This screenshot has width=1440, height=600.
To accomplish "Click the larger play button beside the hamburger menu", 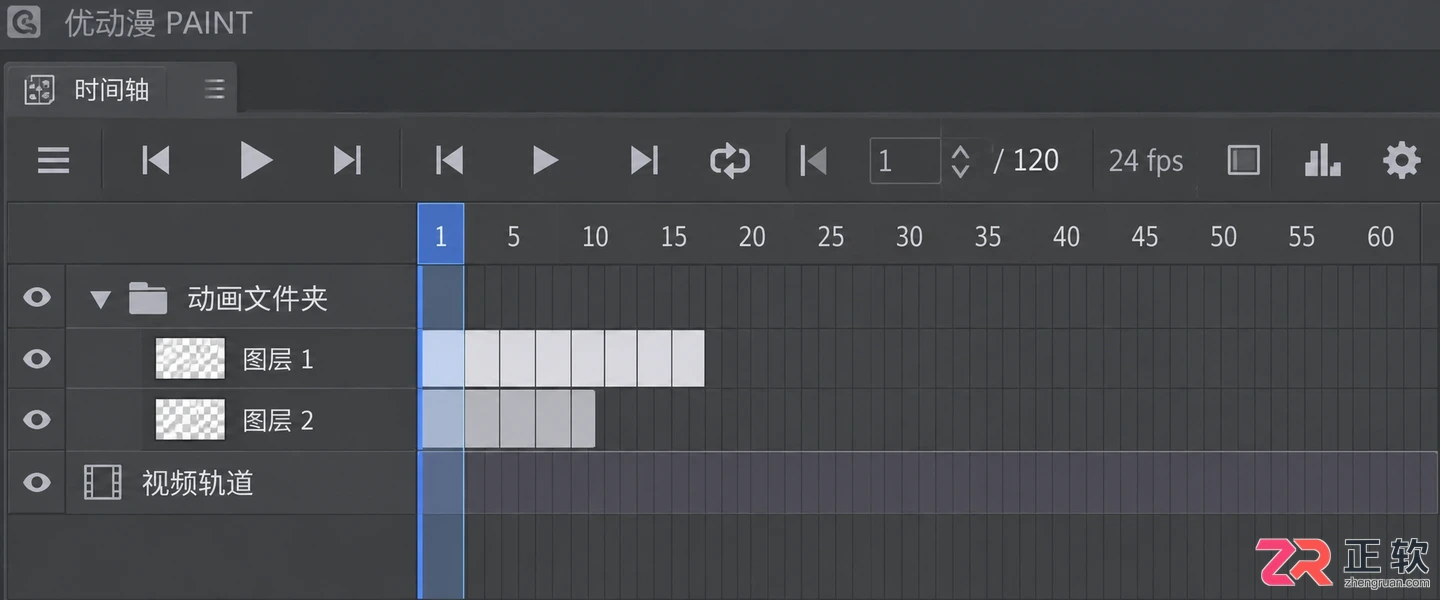I will [x=256, y=160].
